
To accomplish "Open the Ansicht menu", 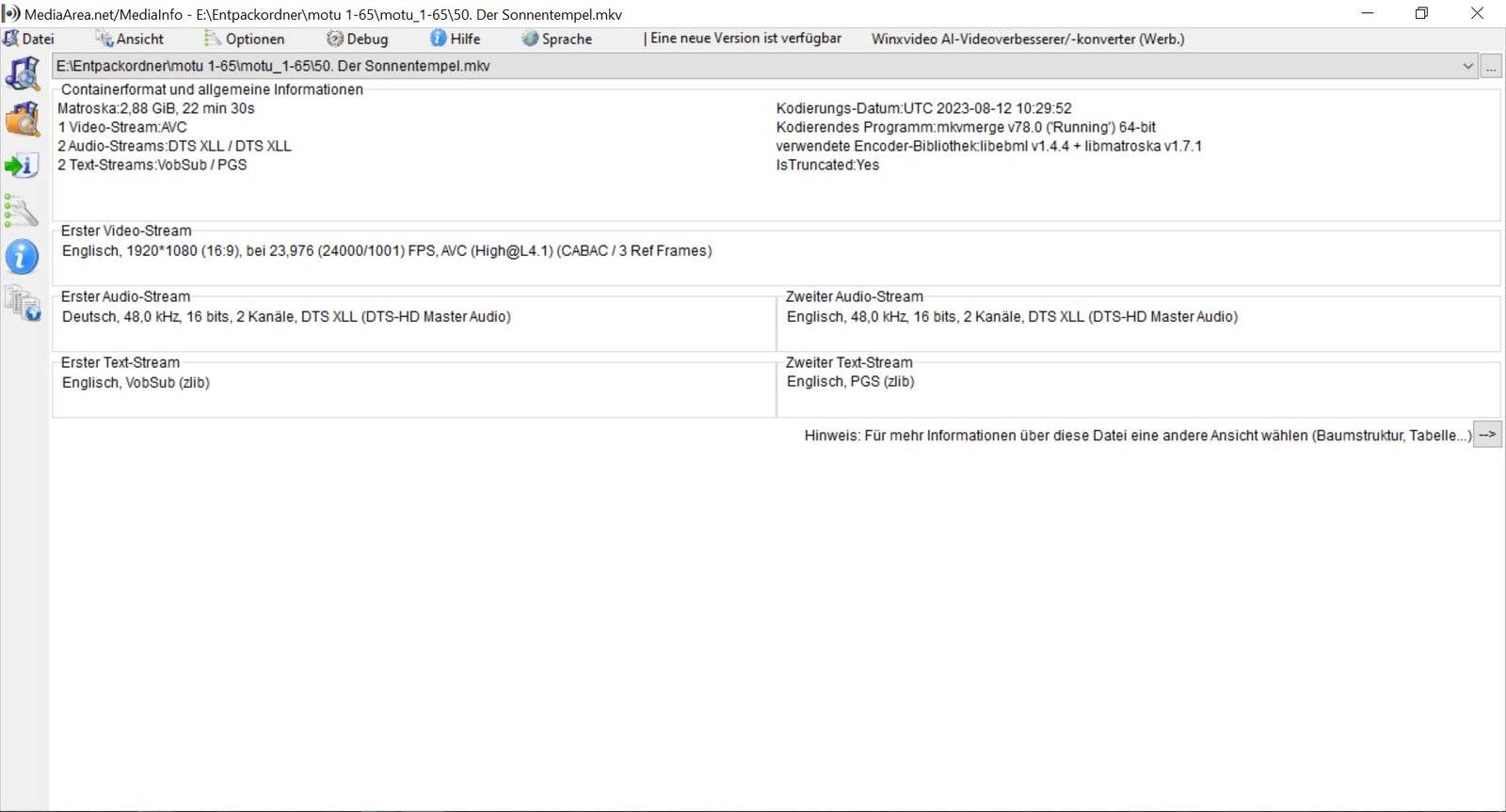I will click(x=129, y=39).
